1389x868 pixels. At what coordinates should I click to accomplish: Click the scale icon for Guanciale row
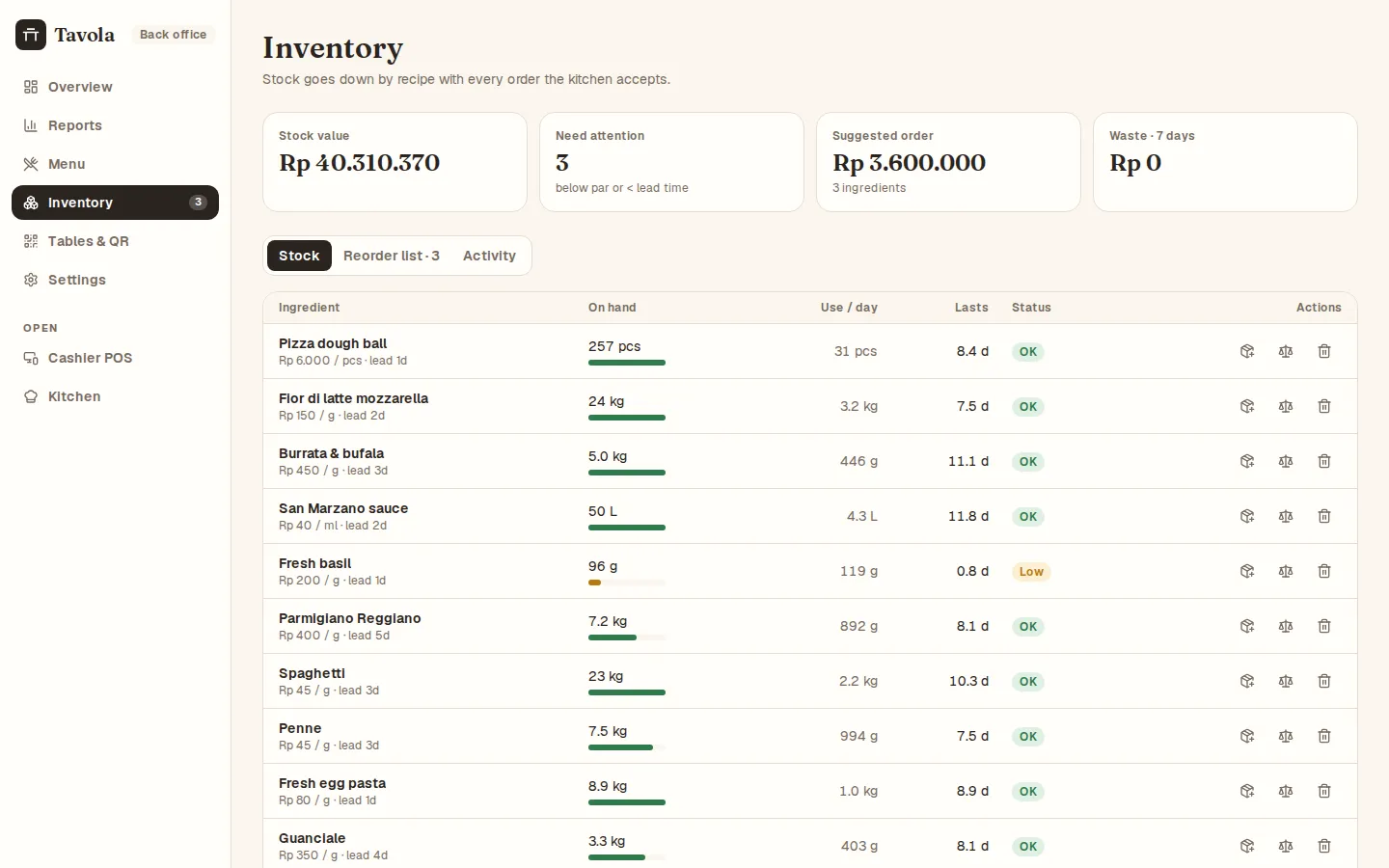tap(1286, 846)
